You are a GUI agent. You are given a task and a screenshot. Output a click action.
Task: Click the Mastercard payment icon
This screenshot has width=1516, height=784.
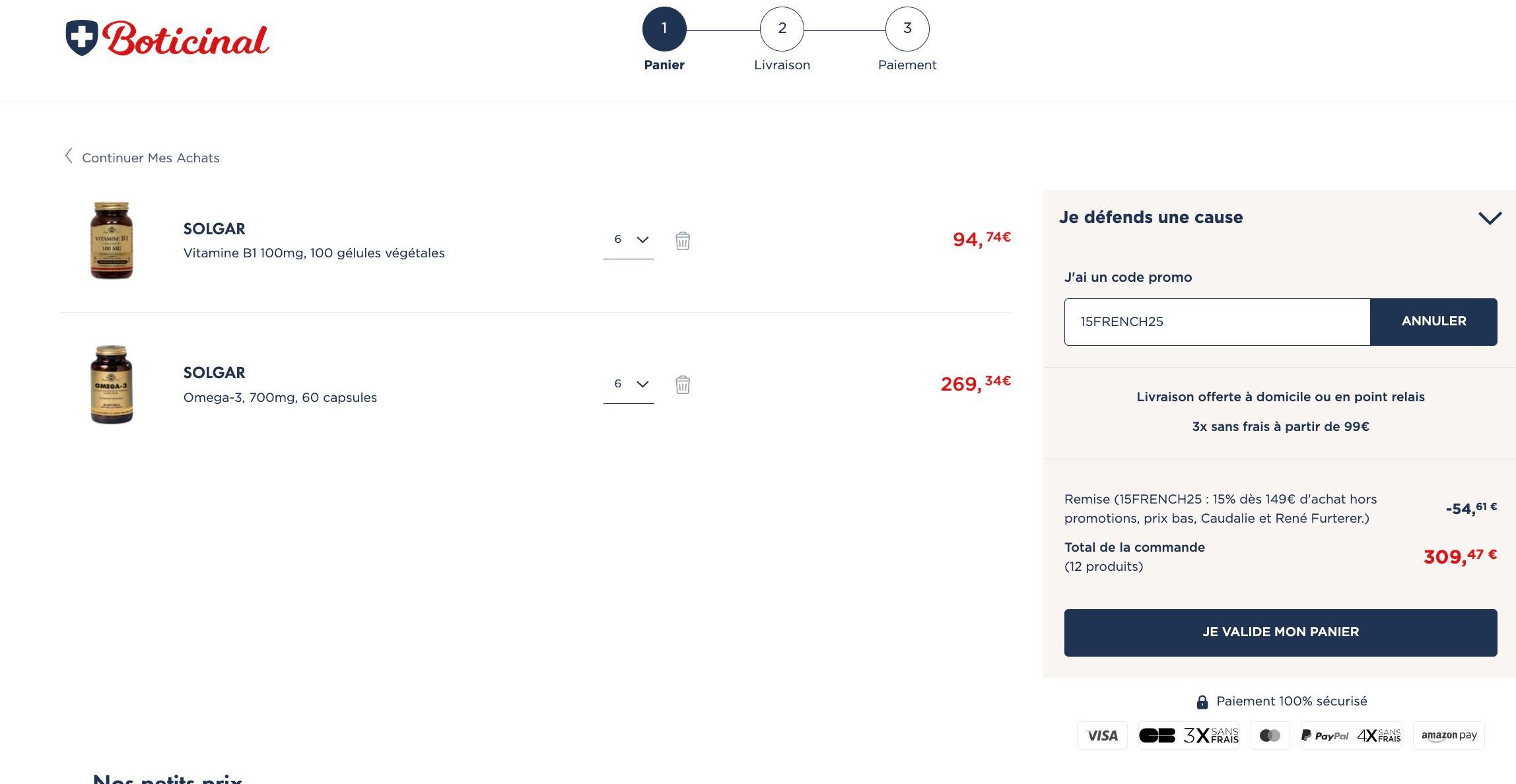pyautogui.click(x=1270, y=735)
